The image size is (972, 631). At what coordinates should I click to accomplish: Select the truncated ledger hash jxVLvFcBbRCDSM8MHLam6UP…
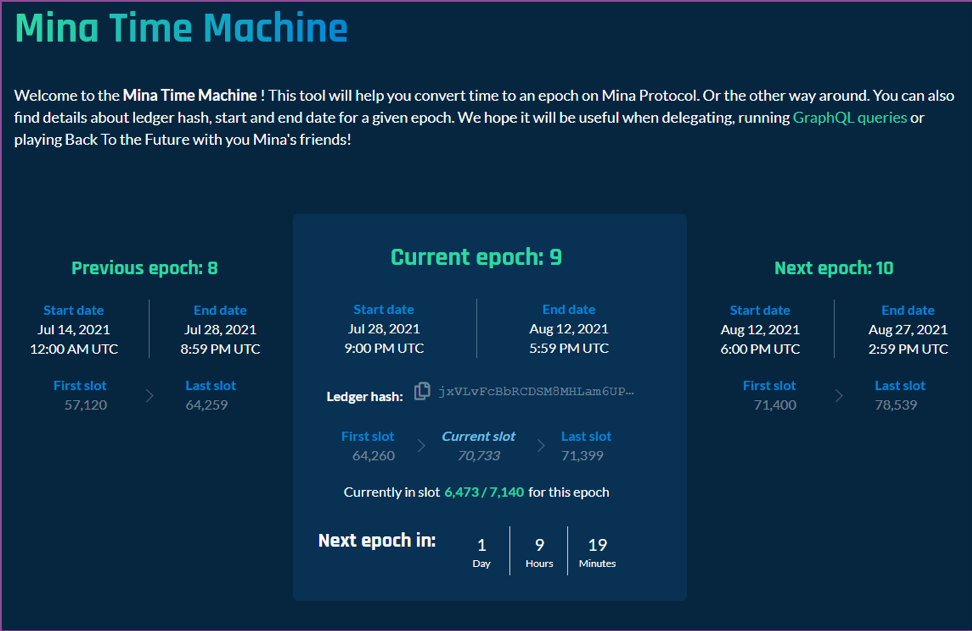tap(536, 391)
